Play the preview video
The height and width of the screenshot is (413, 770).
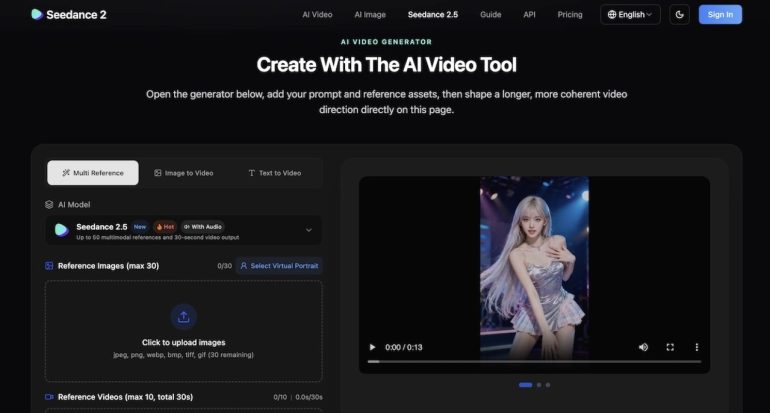(x=372, y=347)
